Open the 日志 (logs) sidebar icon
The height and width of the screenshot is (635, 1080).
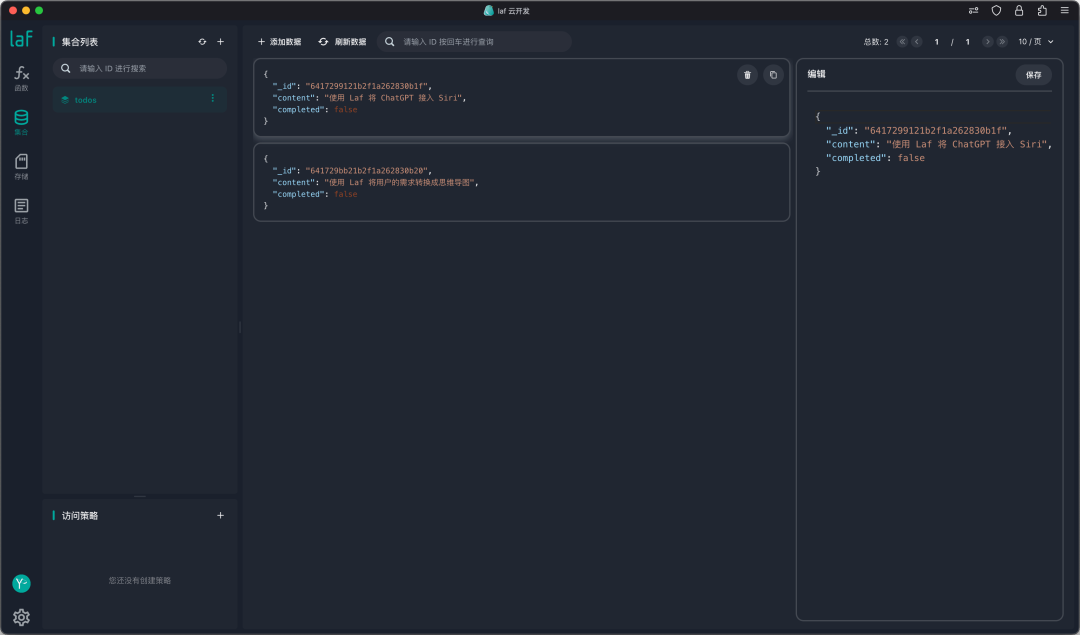pos(21,210)
